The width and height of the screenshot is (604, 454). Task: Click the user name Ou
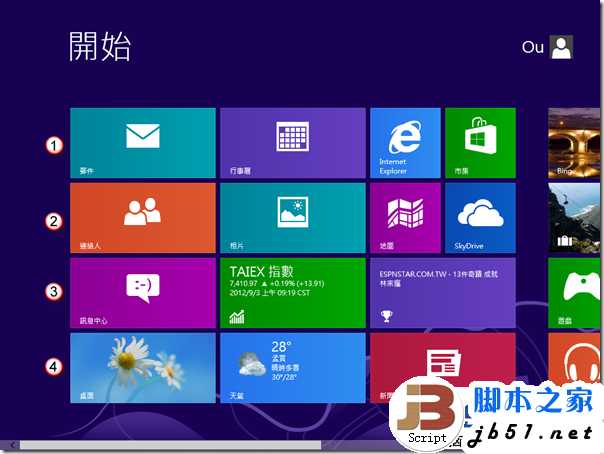click(x=533, y=47)
